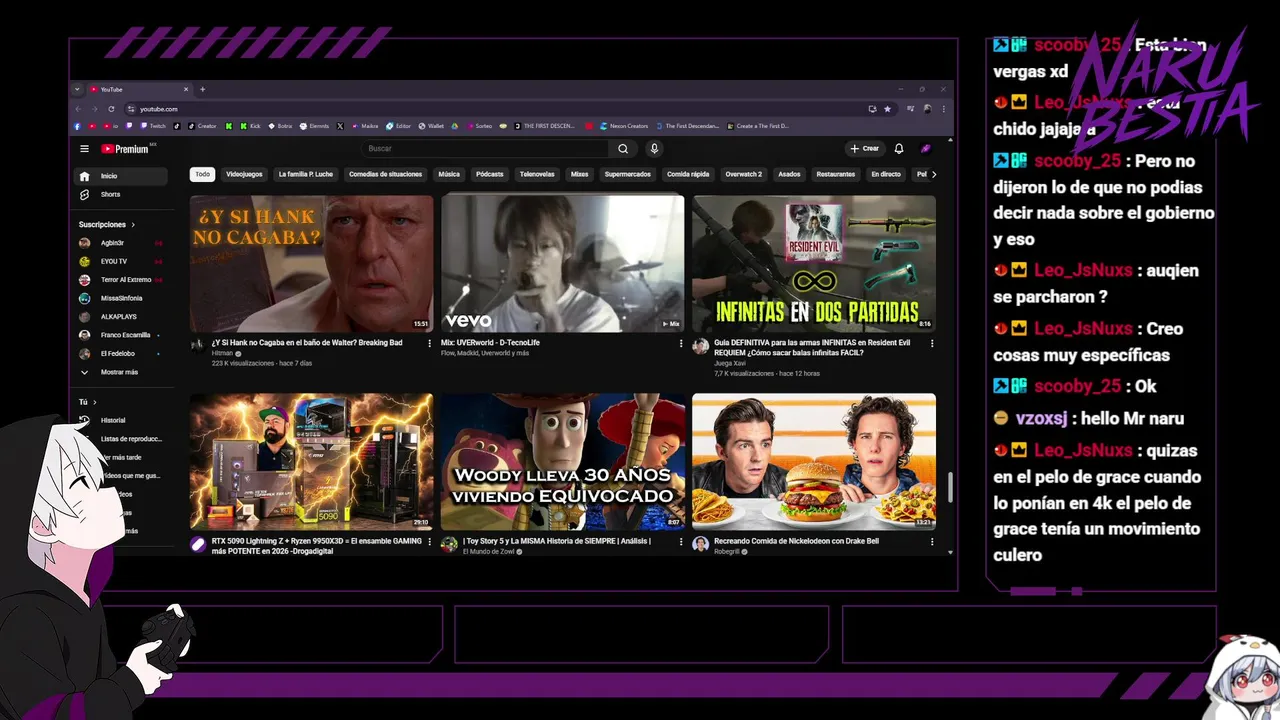Select the Música filter chip
This screenshot has width=1280, height=720.
point(449,174)
